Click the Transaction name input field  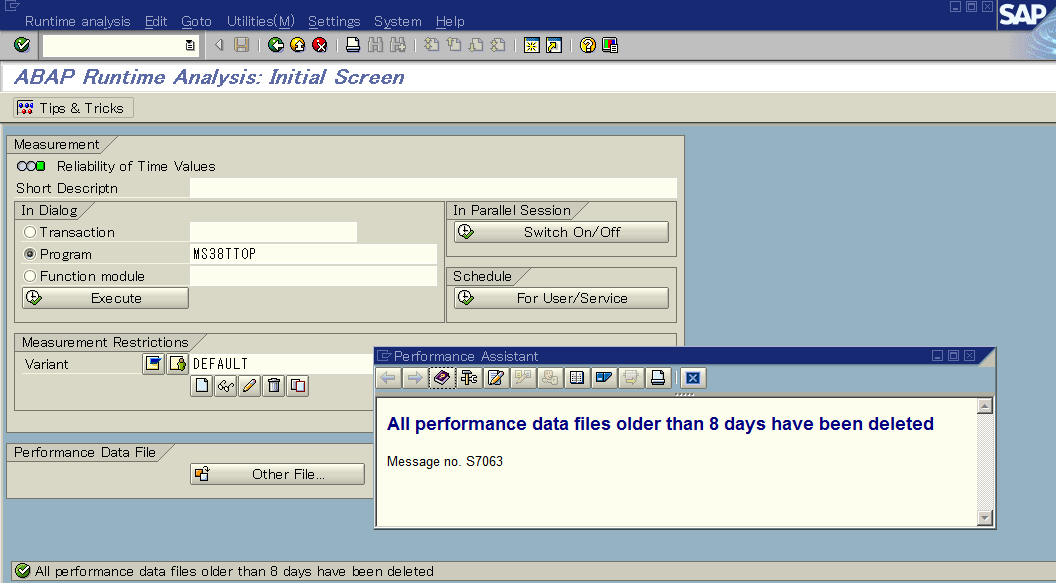[x=273, y=232]
